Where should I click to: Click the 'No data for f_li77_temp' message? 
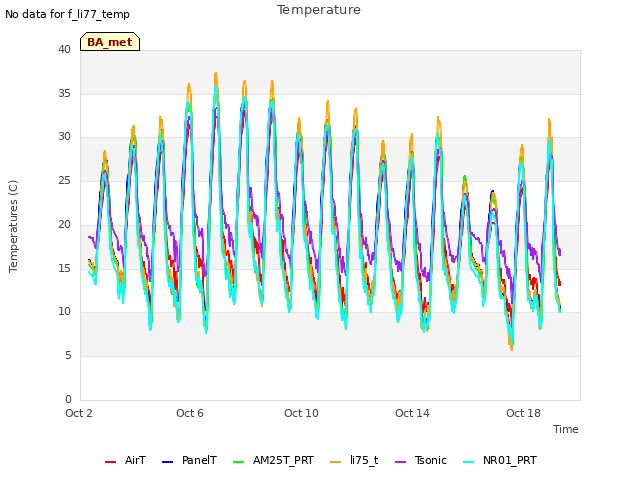[67, 14]
